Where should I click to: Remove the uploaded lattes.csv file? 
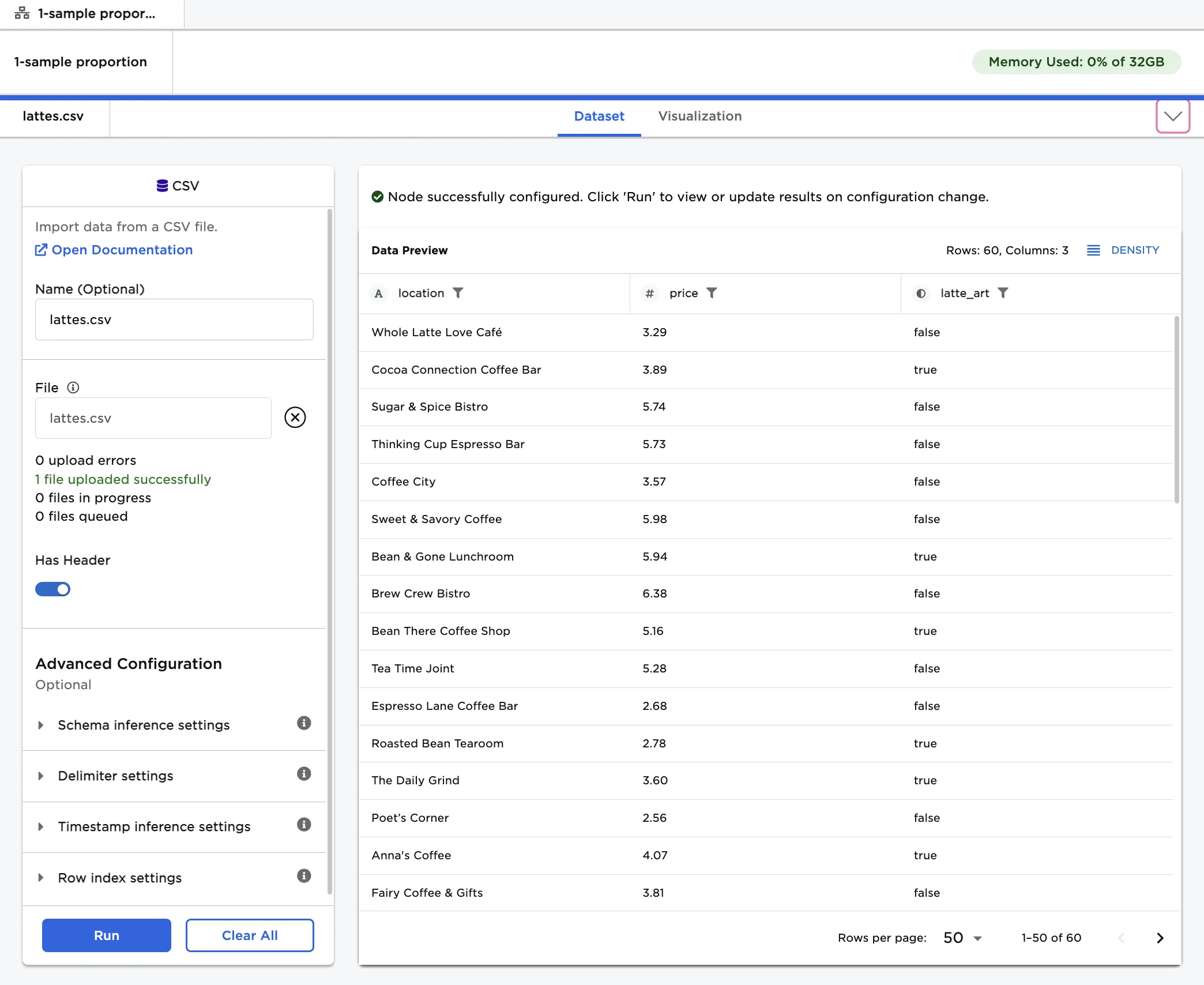point(295,418)
